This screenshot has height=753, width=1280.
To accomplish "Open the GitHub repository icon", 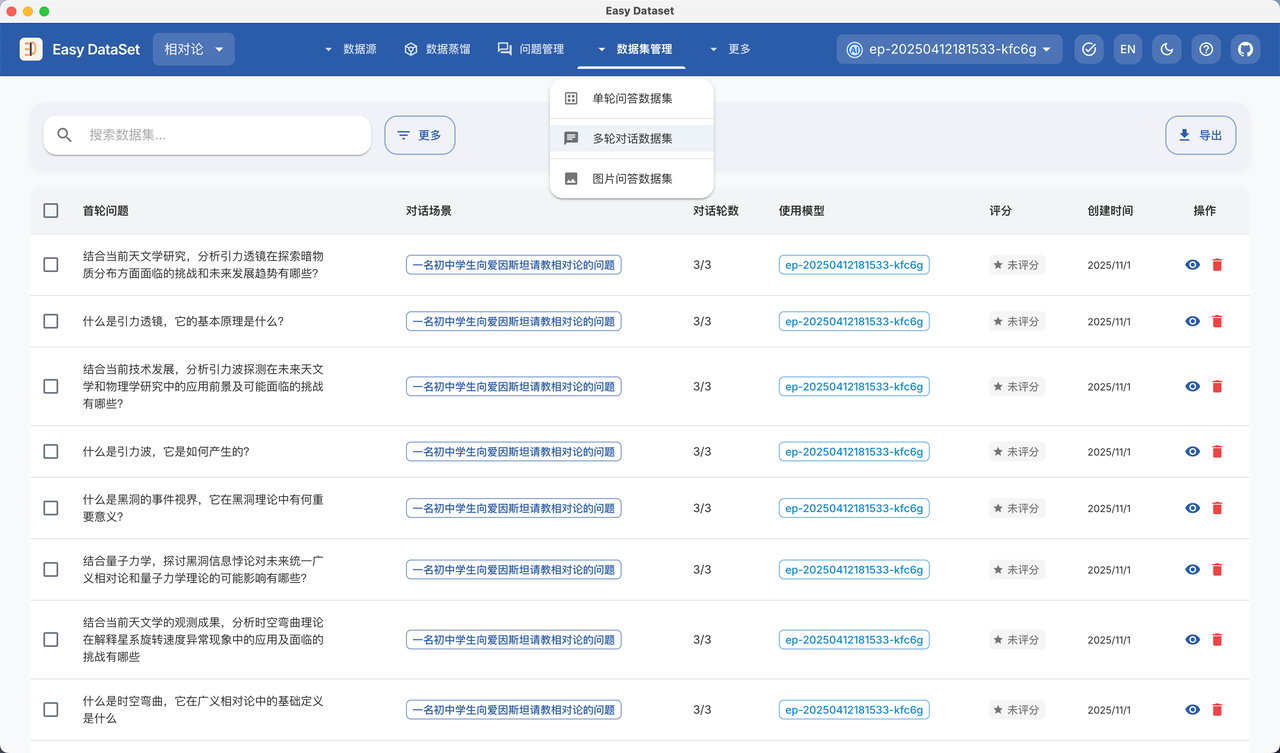I will [1245, 49].
